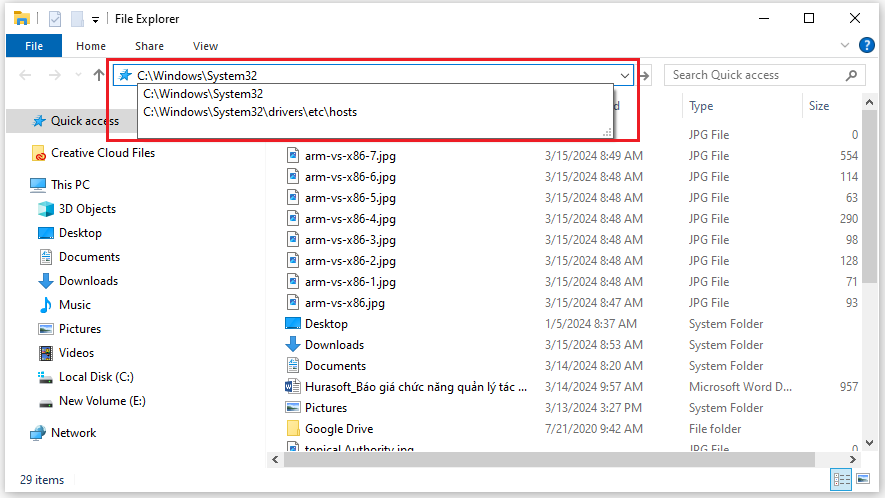
Task: Open the Customize Quick Access Toolbar dropdown
Action: coord(95,20)
